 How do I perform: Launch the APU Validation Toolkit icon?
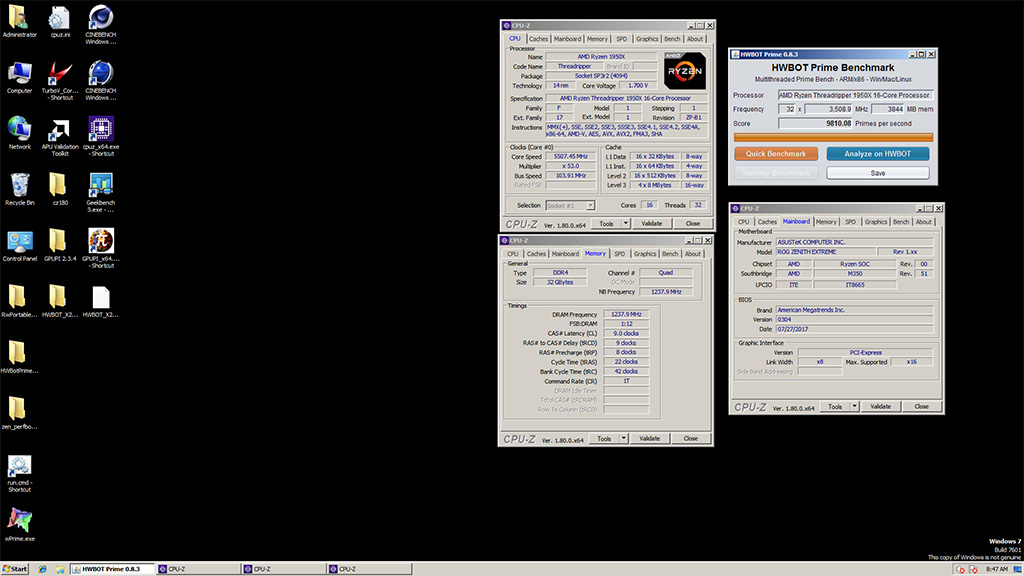[59, 137]
